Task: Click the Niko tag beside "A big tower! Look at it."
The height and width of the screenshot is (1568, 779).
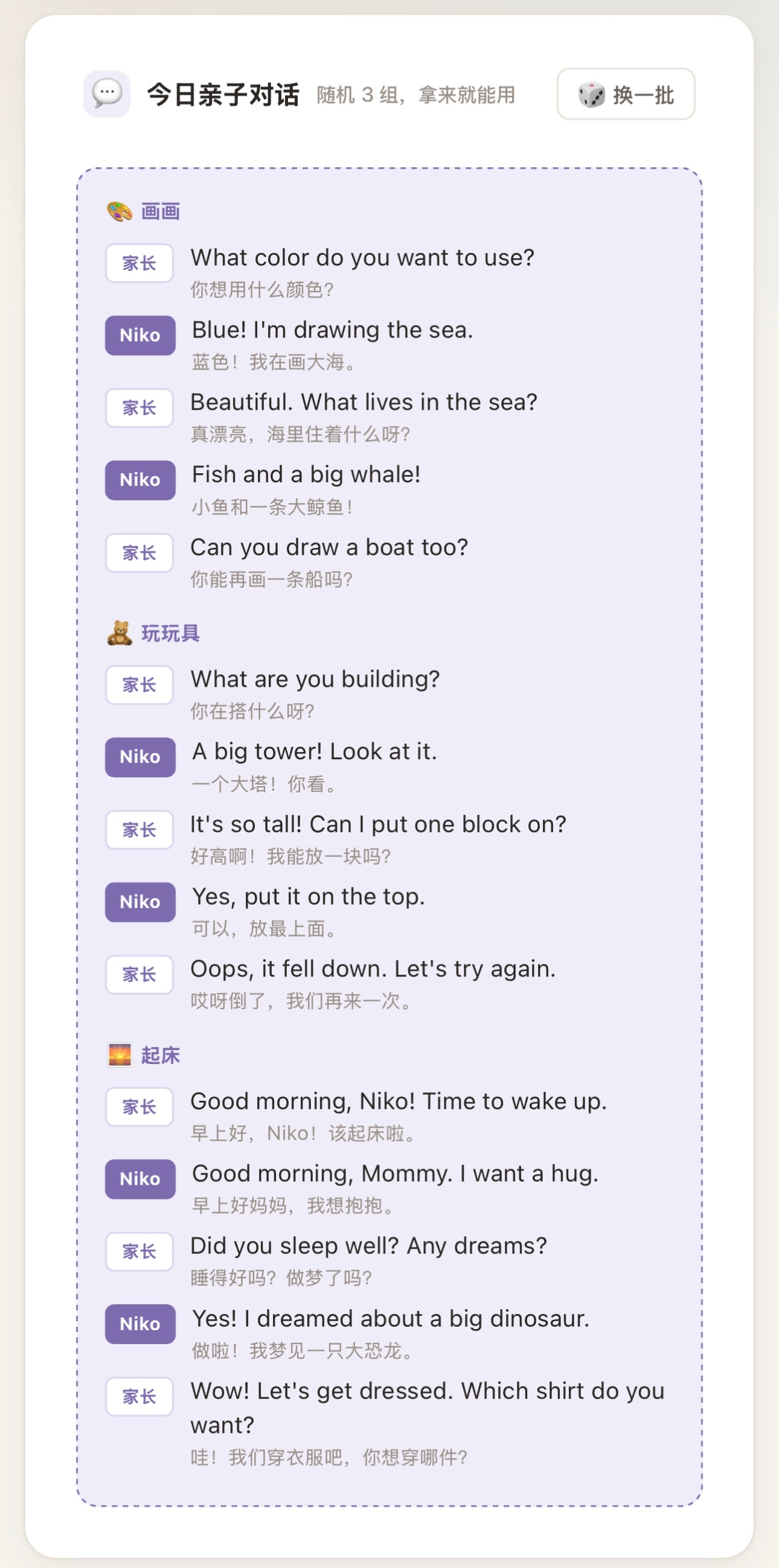Action: [x=140, y=757]
